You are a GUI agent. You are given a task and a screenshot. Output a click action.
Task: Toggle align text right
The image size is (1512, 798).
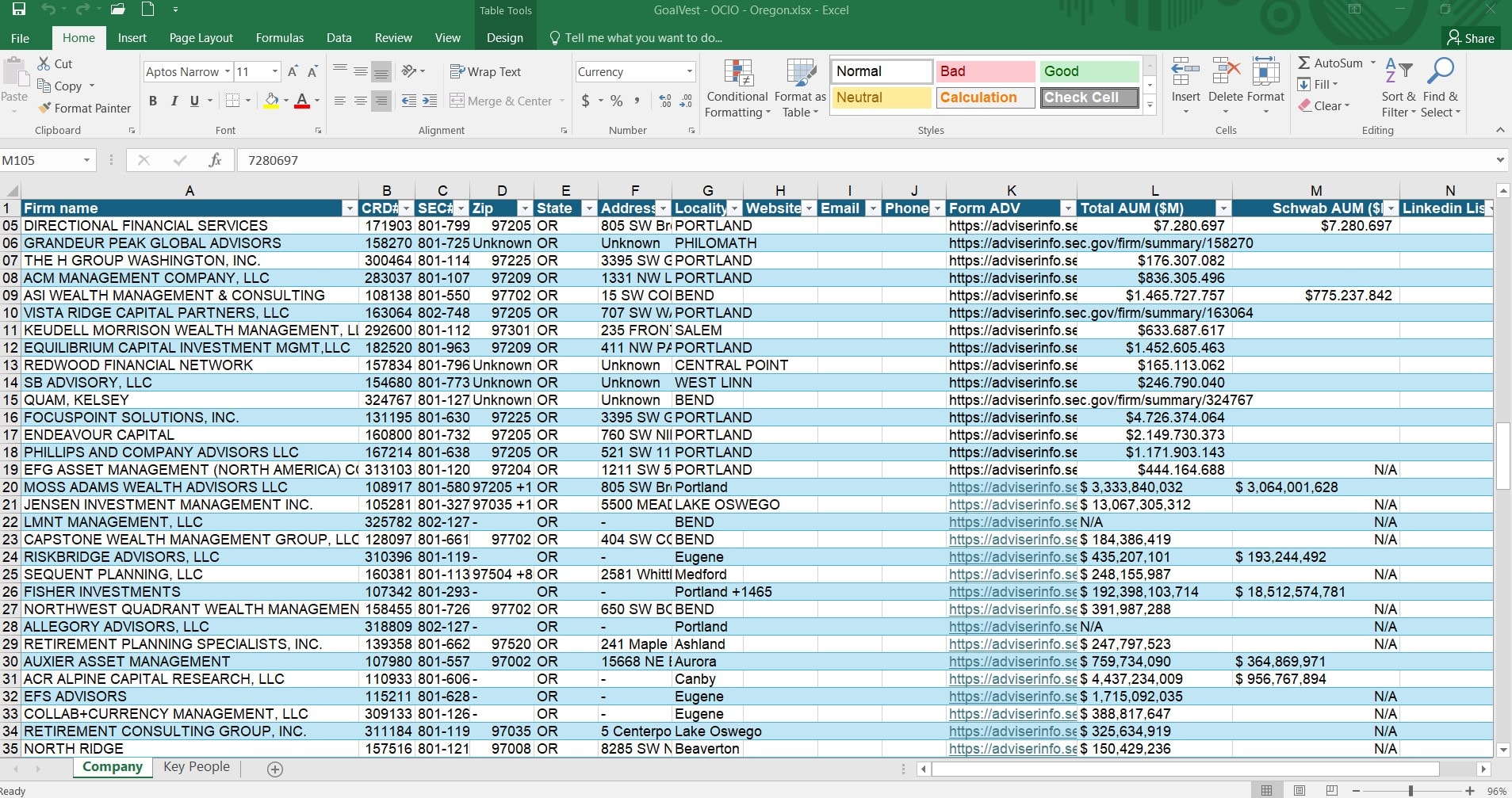click(381, 101)
